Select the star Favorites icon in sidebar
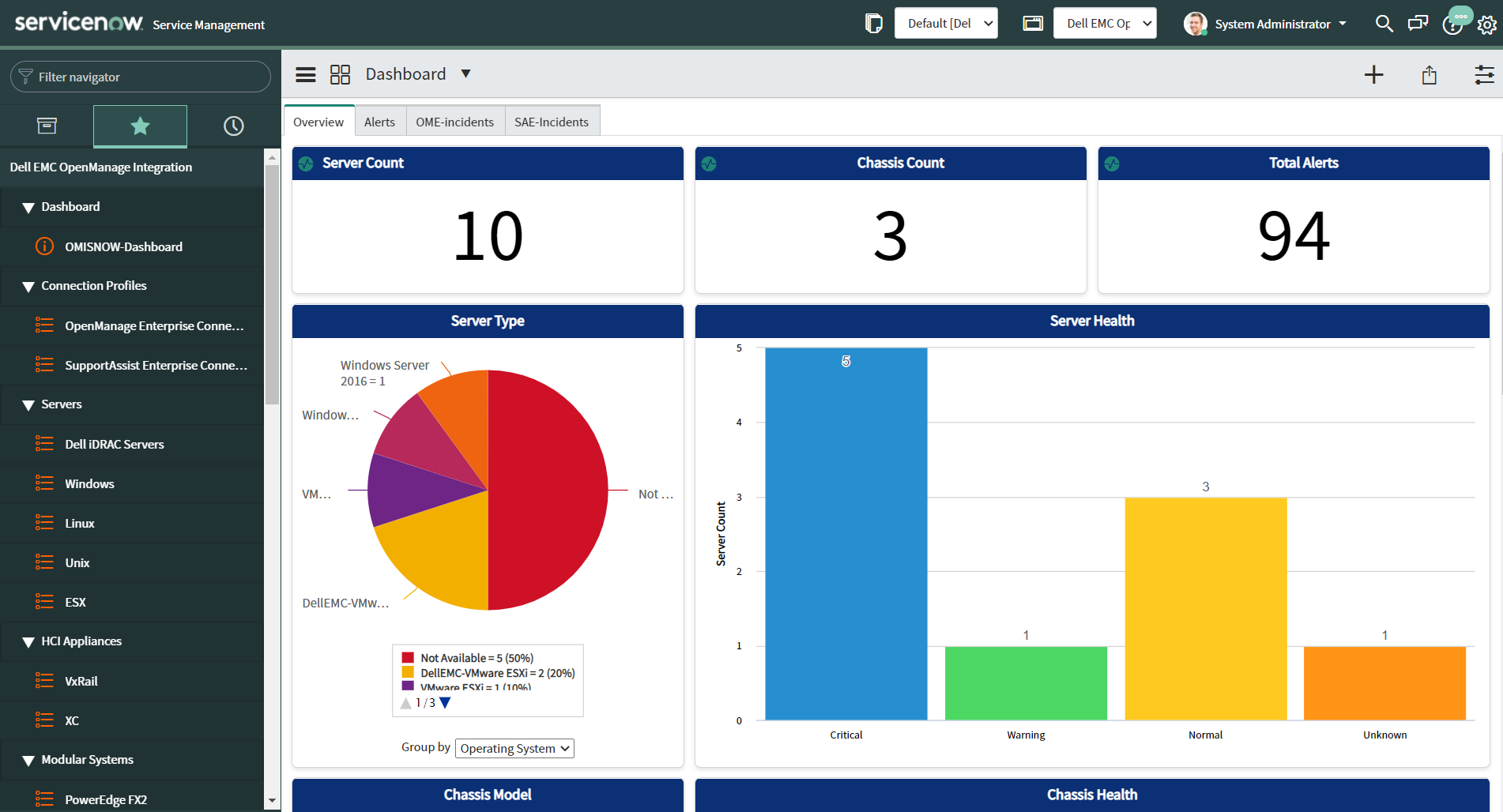This screenshot has width=1503, height=812. pos(140,126)
